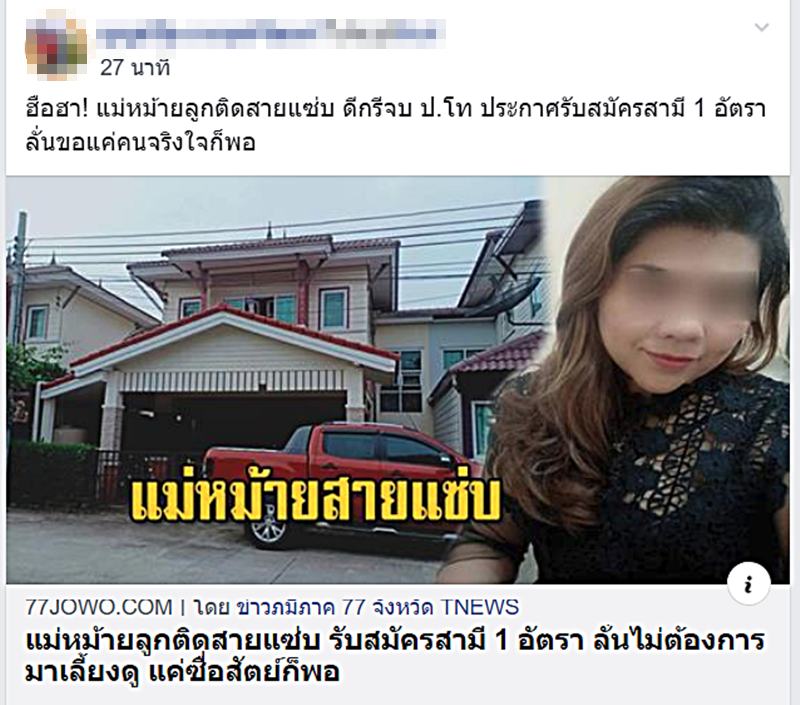This screenshot has height=705, width=800.
Task: Open the '27 นาที' timestamp link
Action: point(135,67)
